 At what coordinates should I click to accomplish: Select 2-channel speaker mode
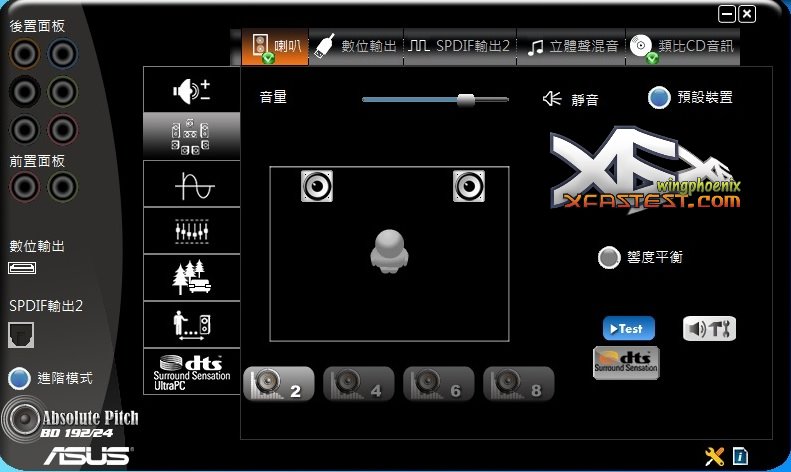[278, 384]
